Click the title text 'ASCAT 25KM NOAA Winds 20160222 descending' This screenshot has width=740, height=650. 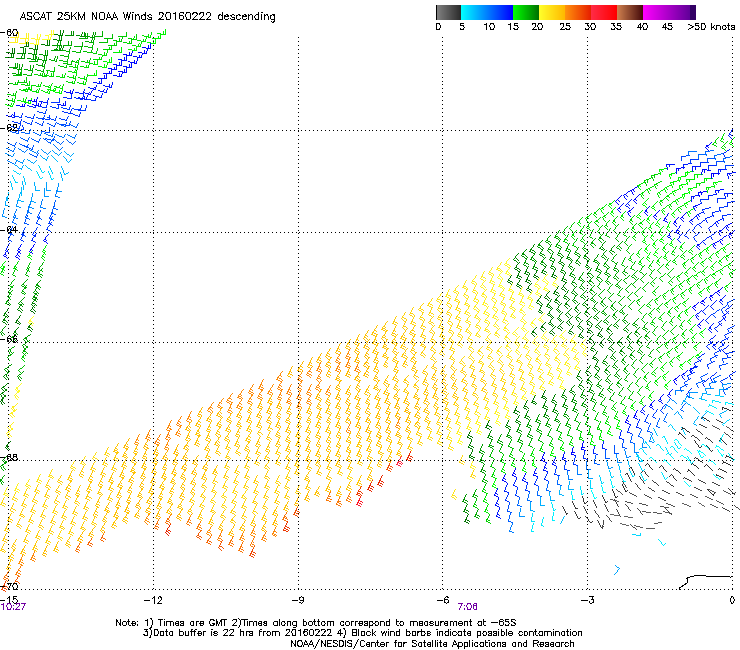tap(147, 17)
